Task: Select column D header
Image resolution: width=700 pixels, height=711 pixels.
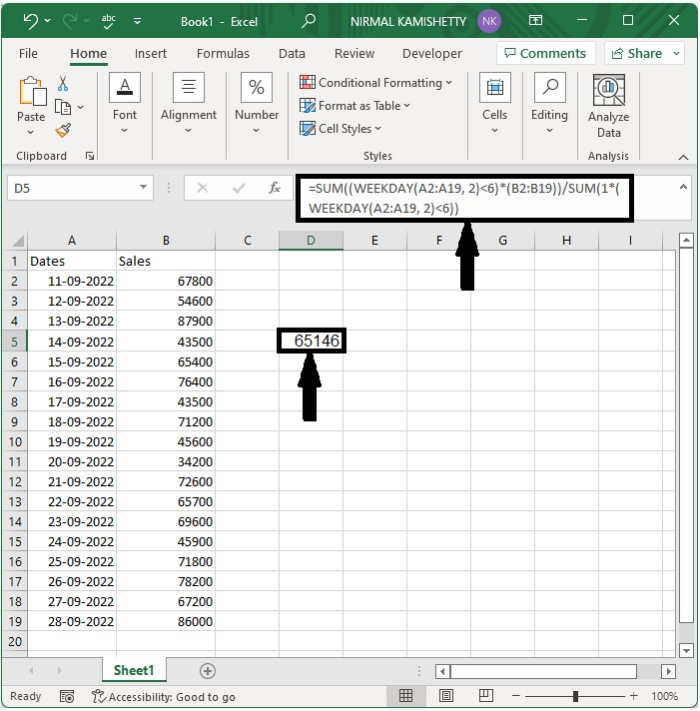Action: click(x=311, y=240)
